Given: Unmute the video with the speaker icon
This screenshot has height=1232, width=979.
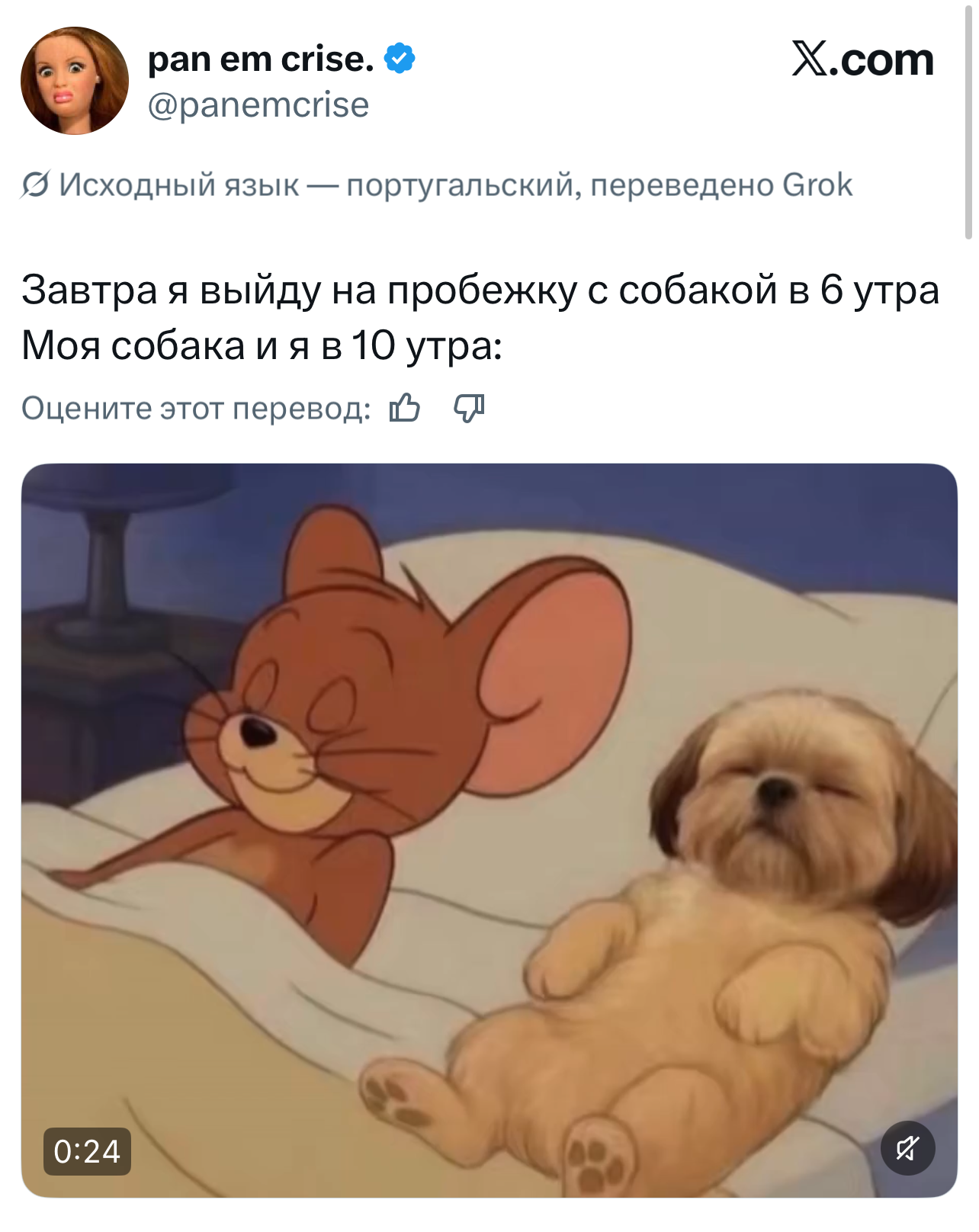Looking at the screenshot, I should tap(907, 1148).
